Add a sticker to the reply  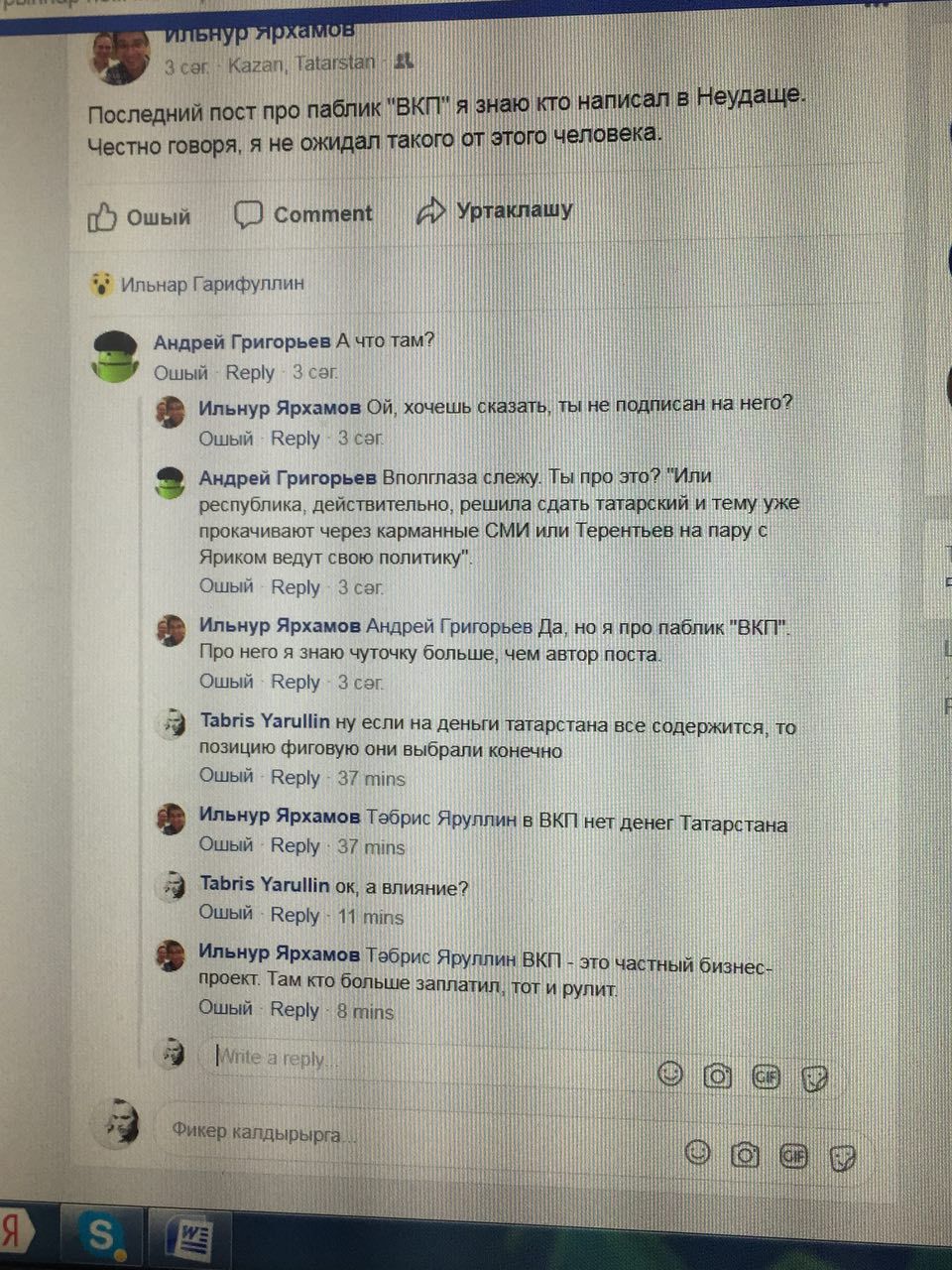(x=815, y=1079)
